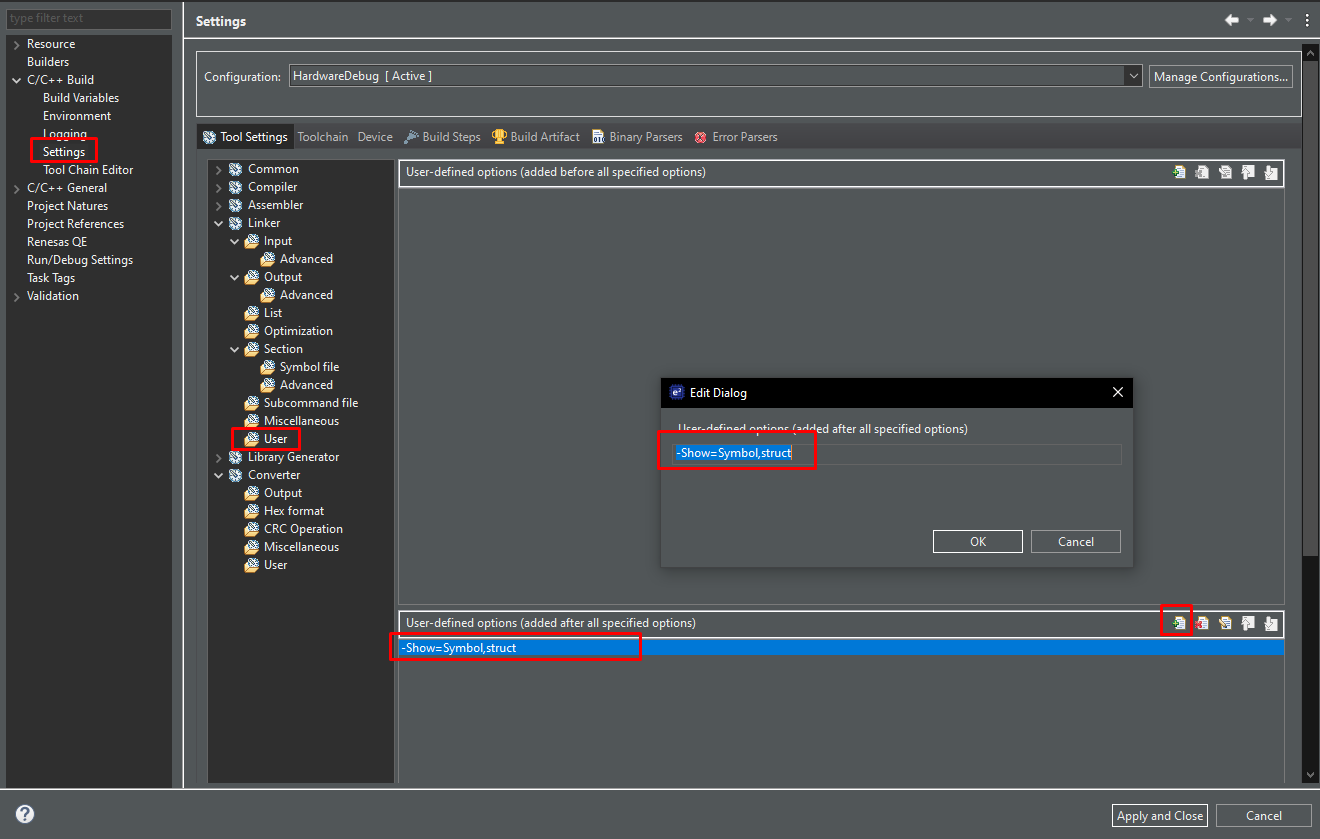
Task: Click the back navigation arrow
Action: point(1232,21)
